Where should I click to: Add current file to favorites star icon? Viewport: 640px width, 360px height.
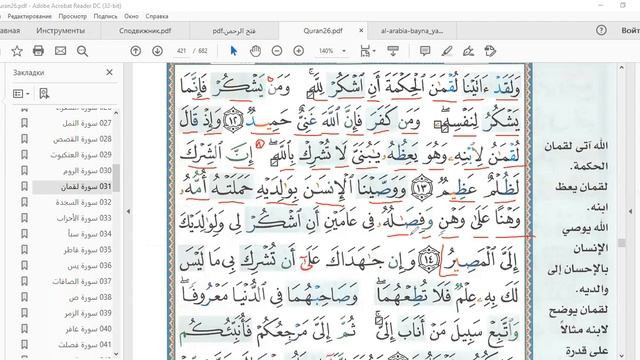click(17, 51)
